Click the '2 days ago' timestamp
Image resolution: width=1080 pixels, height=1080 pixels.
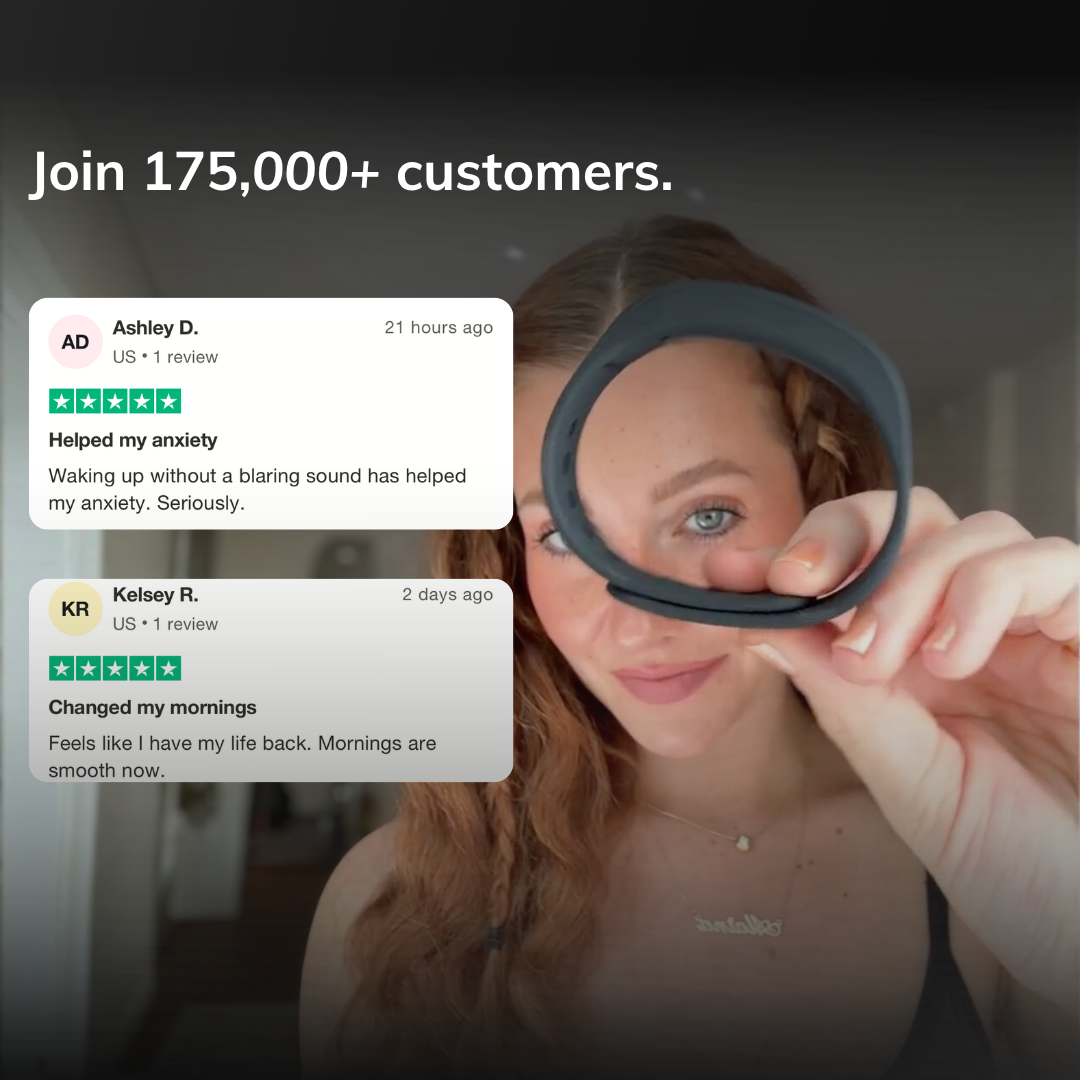click(x=448, y=594)
